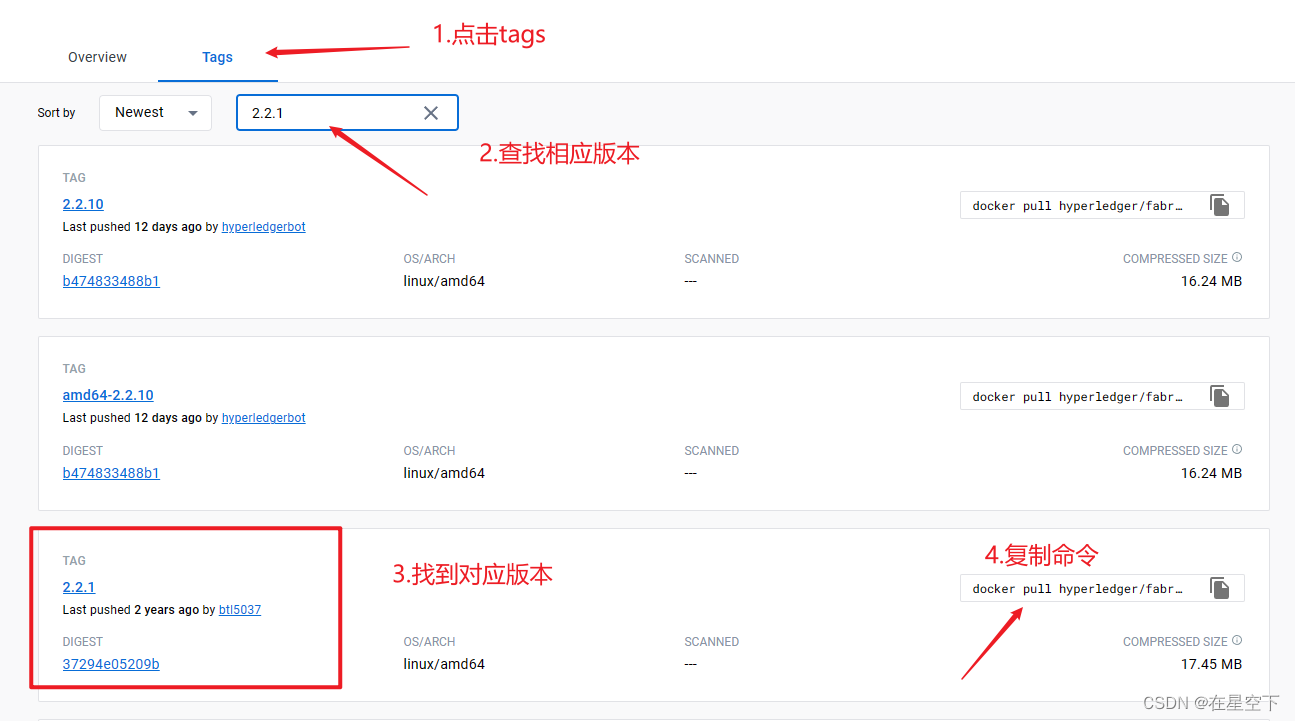Open digest 37294e05209b
Viewport: 1295px width, 721px height.
[x=111, y=664]
